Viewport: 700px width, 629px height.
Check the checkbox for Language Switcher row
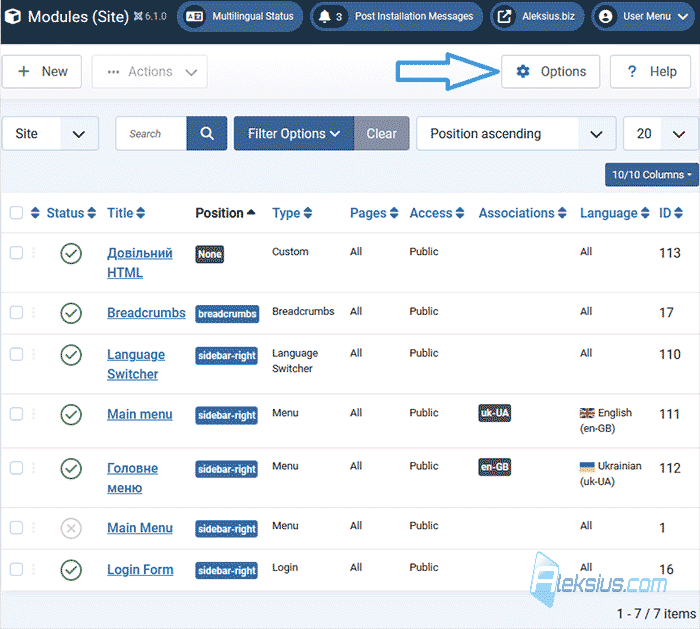click(17, 354)
